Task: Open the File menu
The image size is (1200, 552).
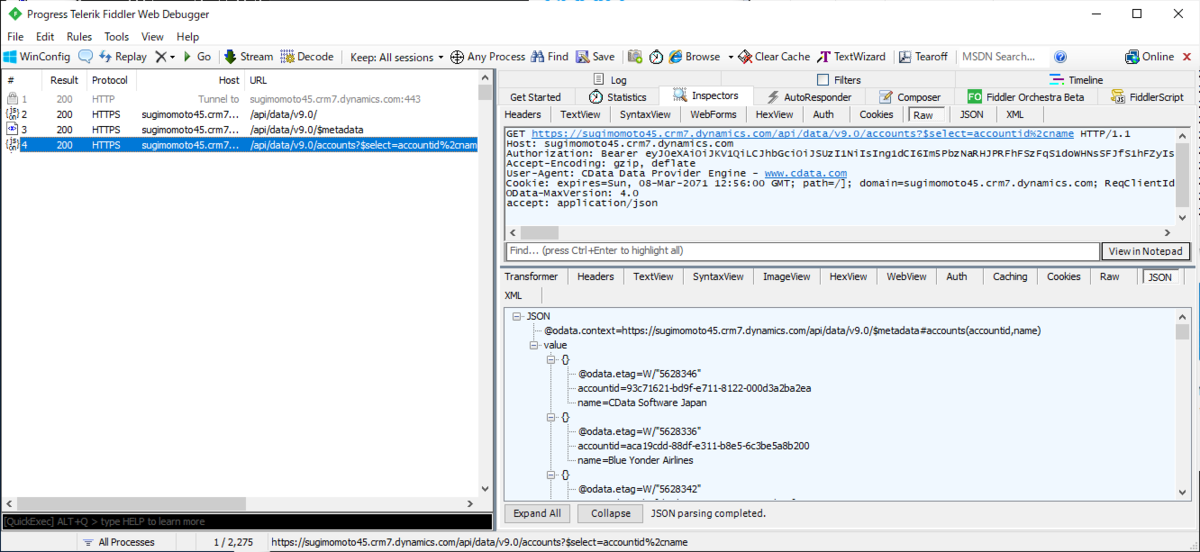Action: coord(15,37)
